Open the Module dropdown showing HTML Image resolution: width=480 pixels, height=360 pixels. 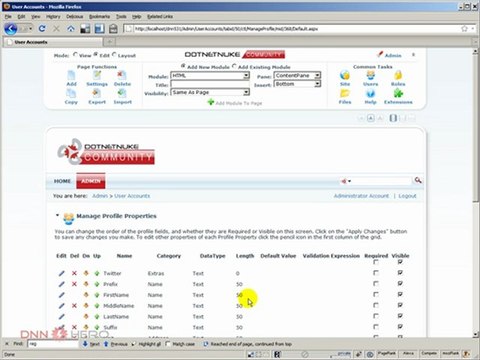(210, 76)
